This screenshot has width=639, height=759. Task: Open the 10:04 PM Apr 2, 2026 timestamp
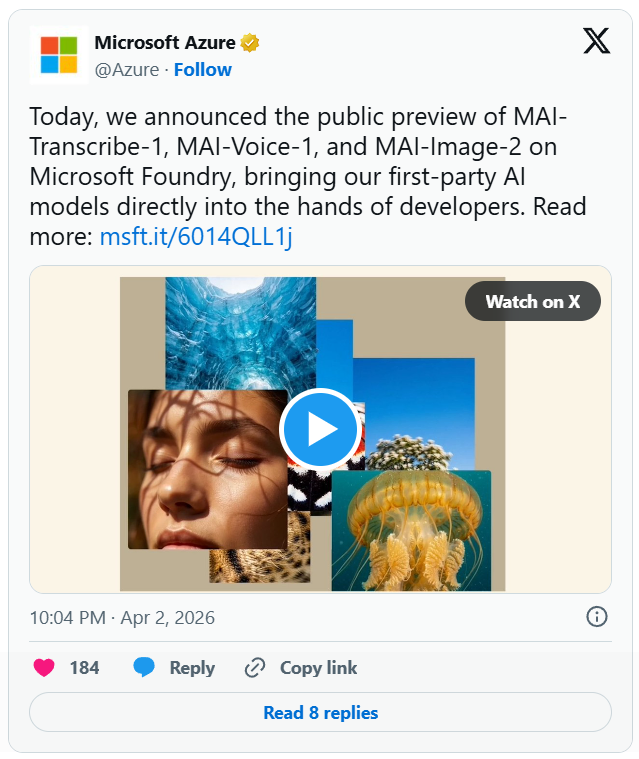(122, 617)
